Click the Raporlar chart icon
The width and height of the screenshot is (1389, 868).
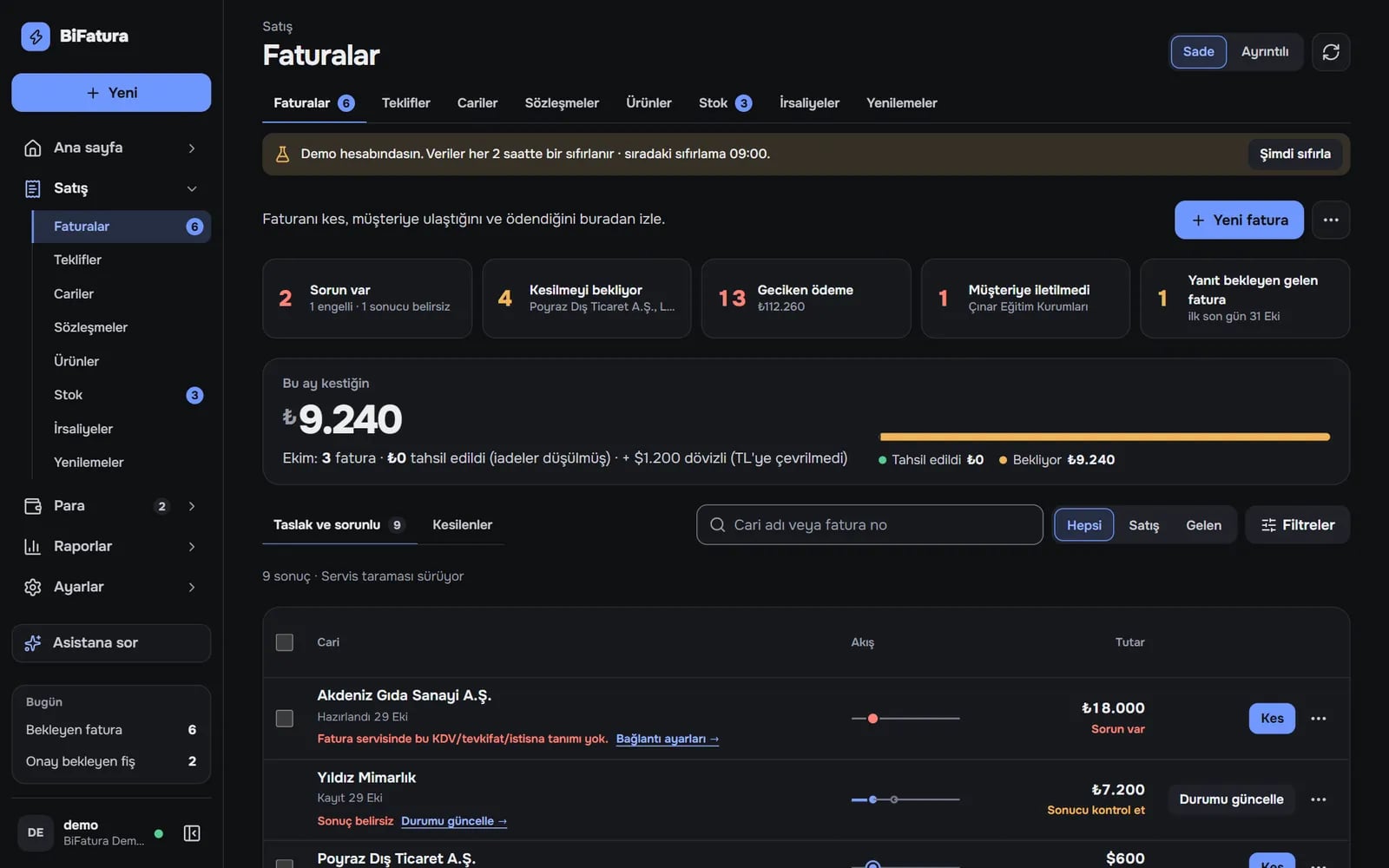33,547
